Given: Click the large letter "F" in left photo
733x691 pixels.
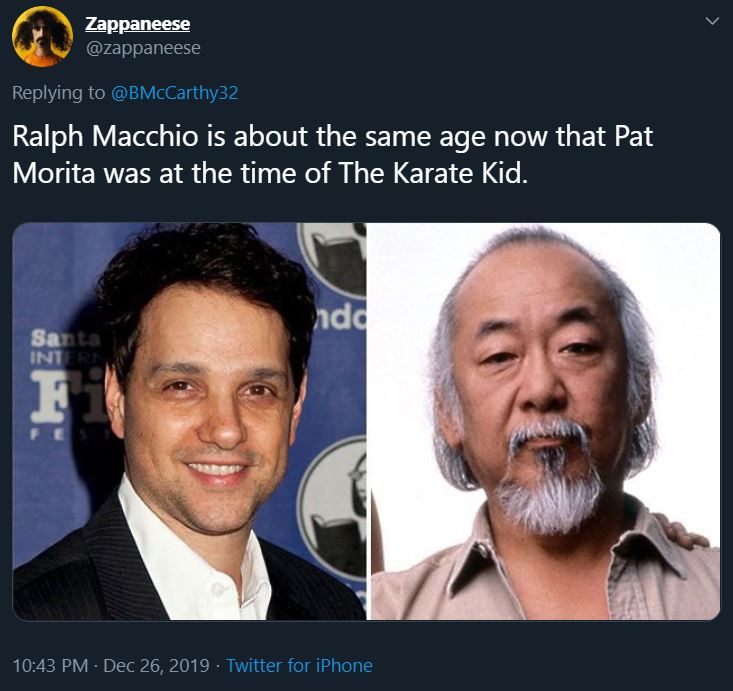Looking at the screenshot, I should 48,396.
